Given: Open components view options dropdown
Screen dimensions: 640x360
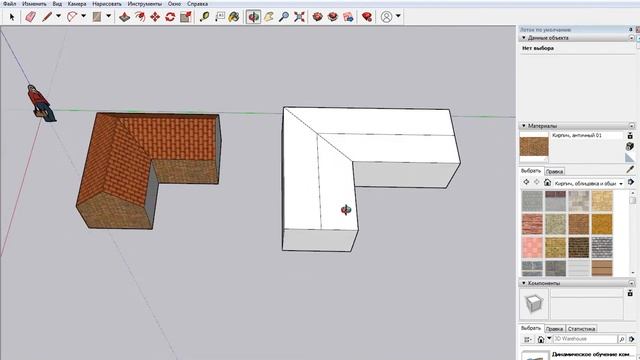Looking at the screenshot, I should tap(528, 339).
